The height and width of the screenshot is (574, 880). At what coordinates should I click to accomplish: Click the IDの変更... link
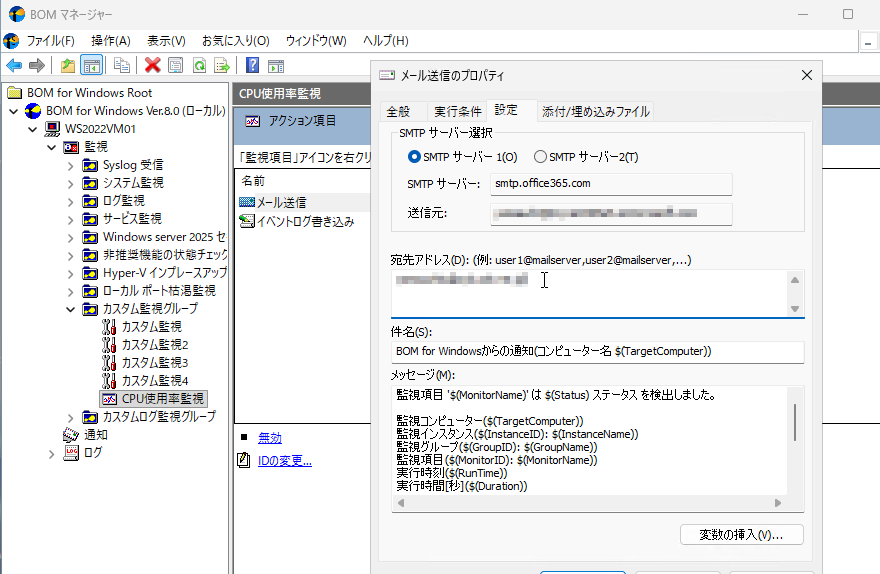(285, 461)
